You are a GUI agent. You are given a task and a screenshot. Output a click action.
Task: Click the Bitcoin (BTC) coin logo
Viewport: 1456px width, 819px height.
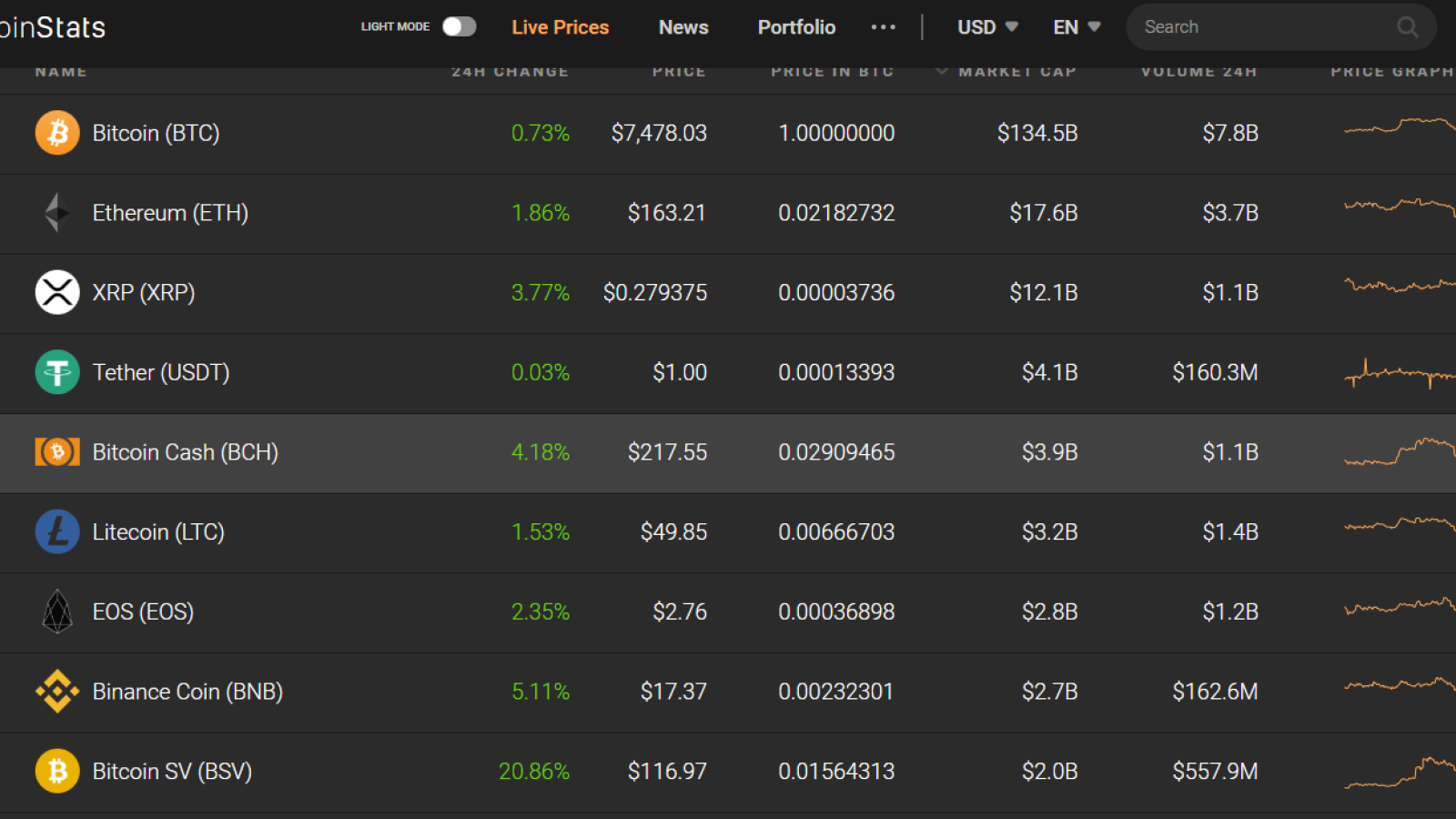57,133
